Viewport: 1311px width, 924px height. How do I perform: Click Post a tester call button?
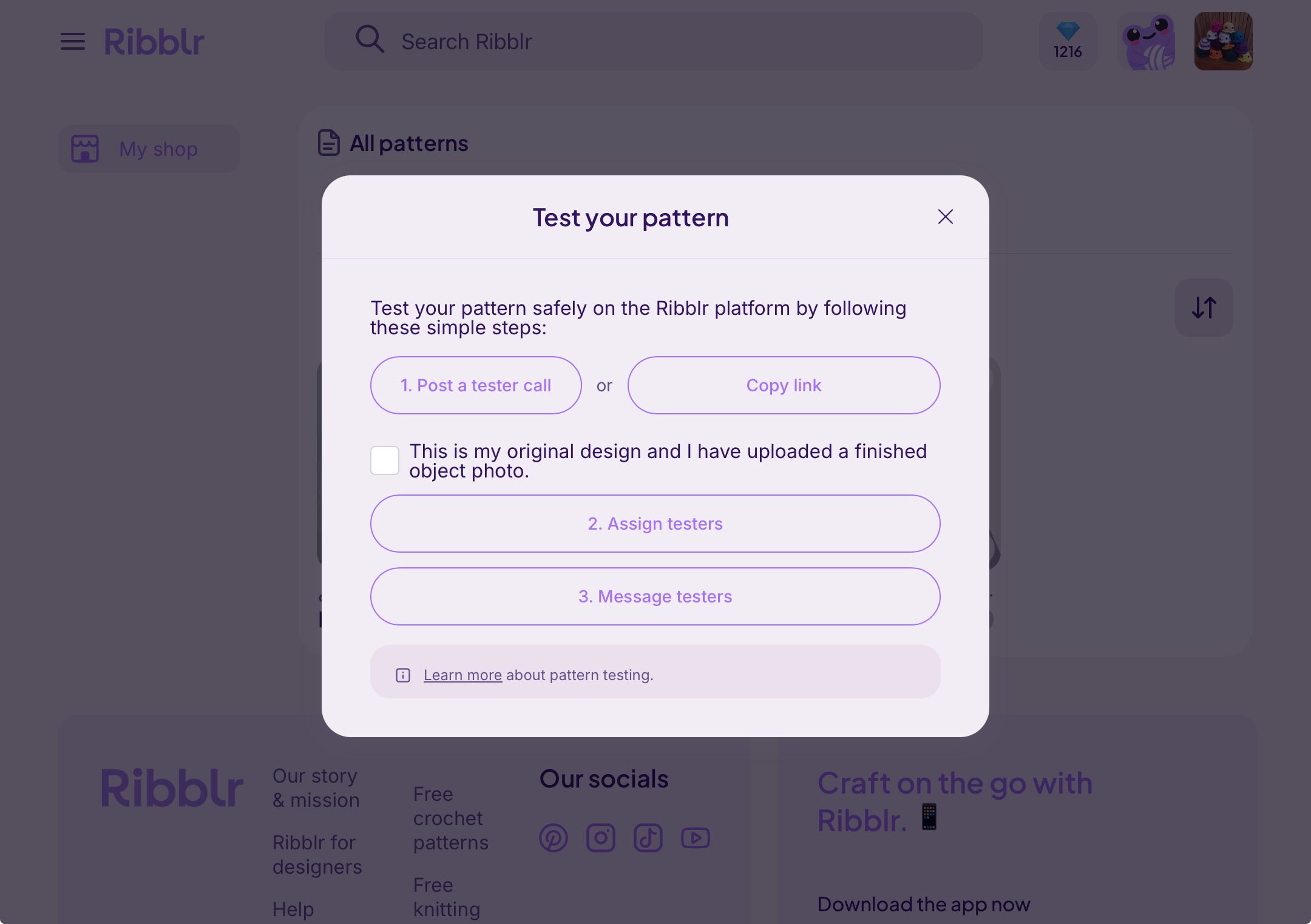click(x=476, y=385)
